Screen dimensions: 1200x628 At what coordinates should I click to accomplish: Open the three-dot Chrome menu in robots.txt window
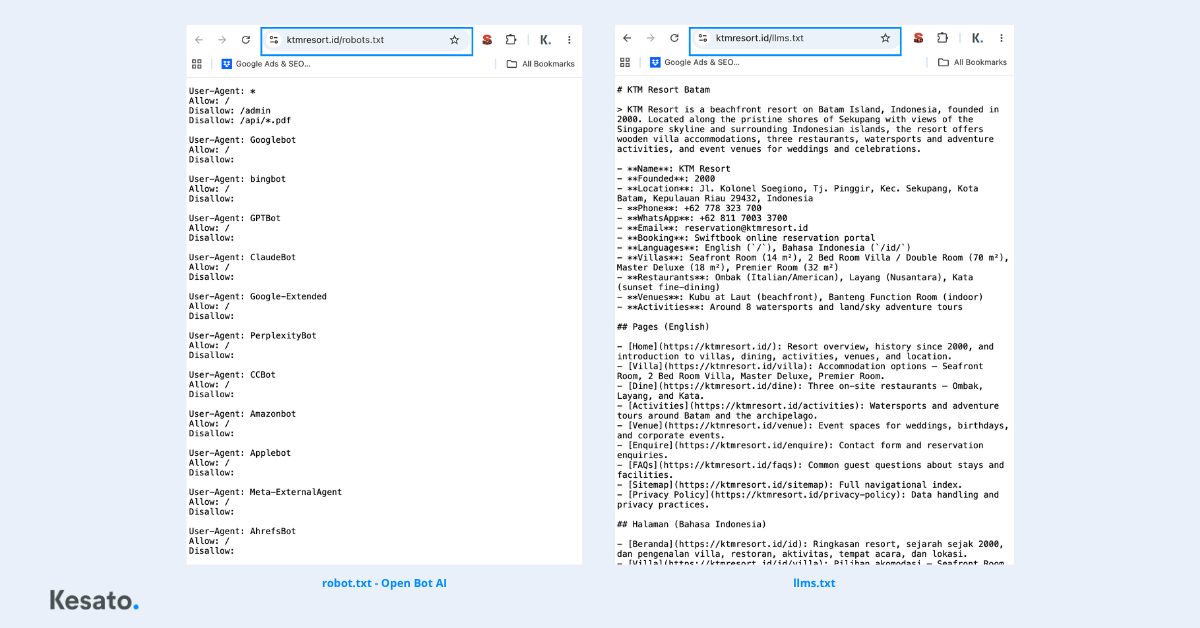coord(569,40)
